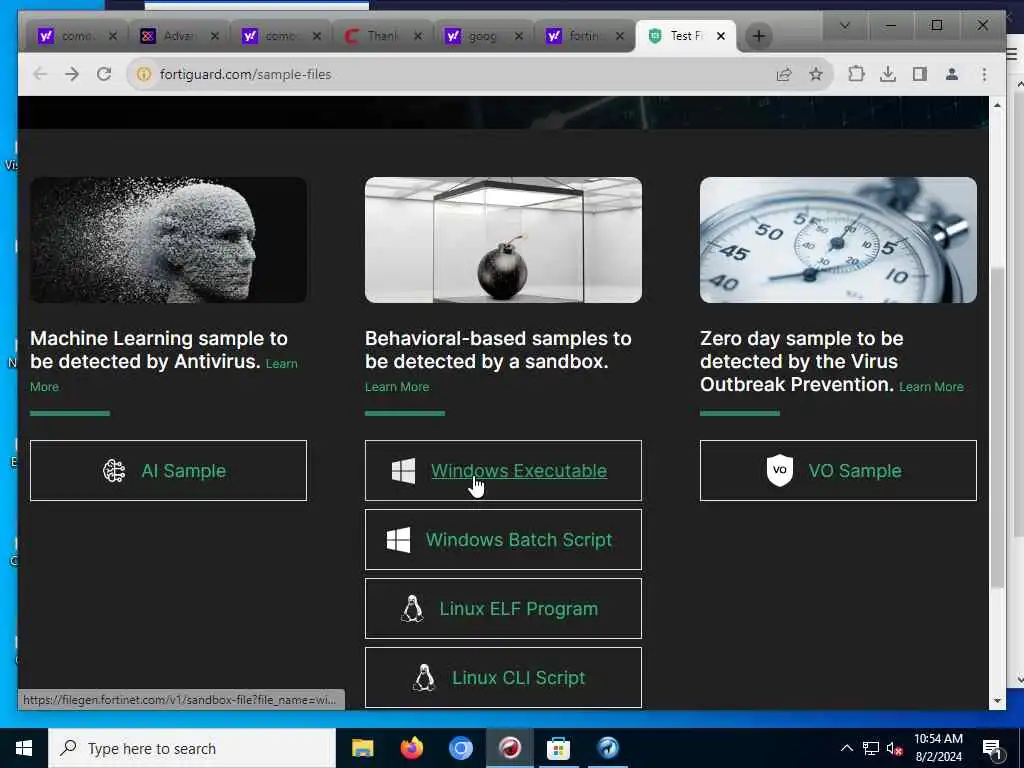1024x768 pixels.
Task: Click the penguin icon beside Linux CLI Script
Action: click(424, 678)
